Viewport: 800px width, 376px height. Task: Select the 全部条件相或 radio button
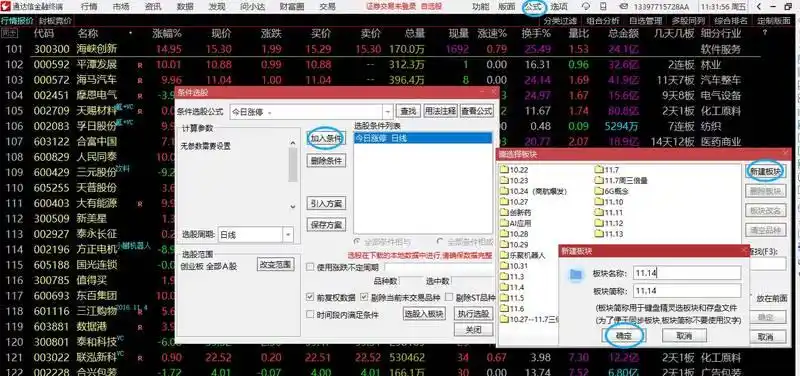pyautogui.click(x=440, y=242)
